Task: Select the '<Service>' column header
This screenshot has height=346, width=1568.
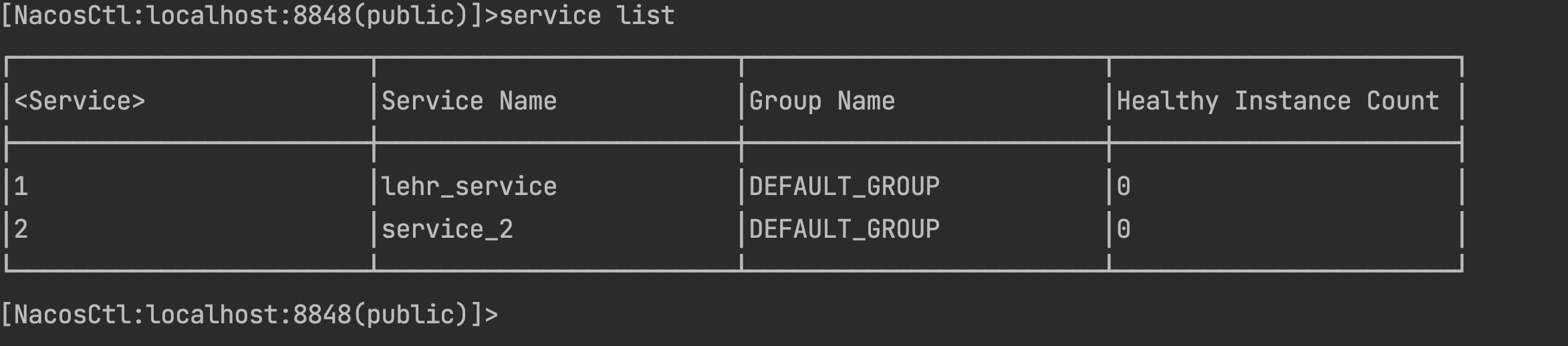Action: [x=80, y=101]
